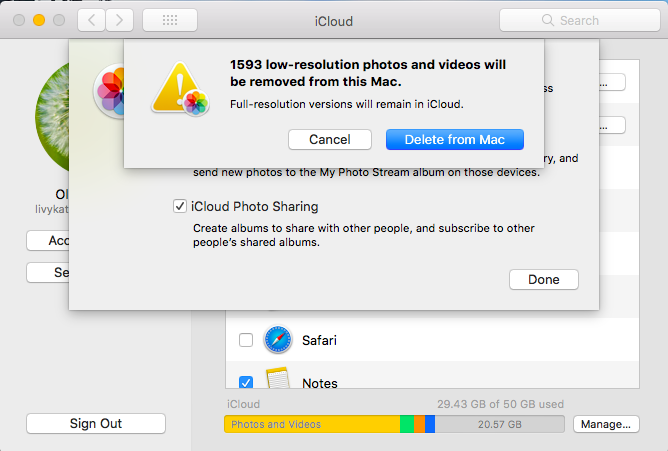Cancel the photo removal alert
This screenshot has width=668, height=451.
coord(329,140)
